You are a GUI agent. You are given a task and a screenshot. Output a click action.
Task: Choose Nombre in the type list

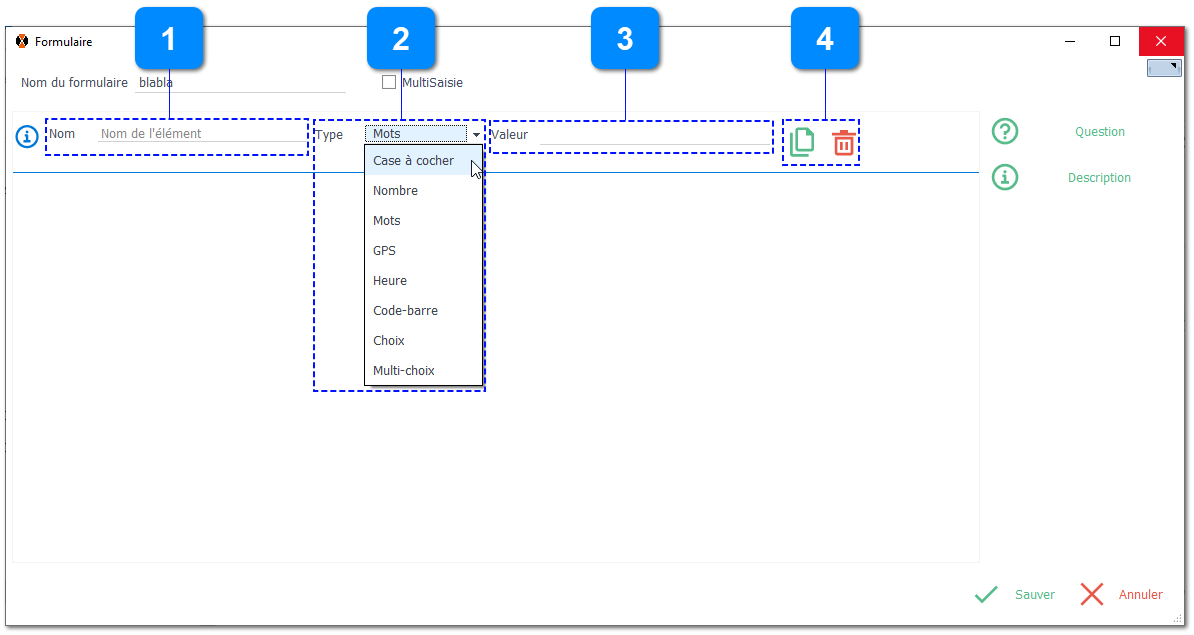pyautogui.click(x=395, y=191)
